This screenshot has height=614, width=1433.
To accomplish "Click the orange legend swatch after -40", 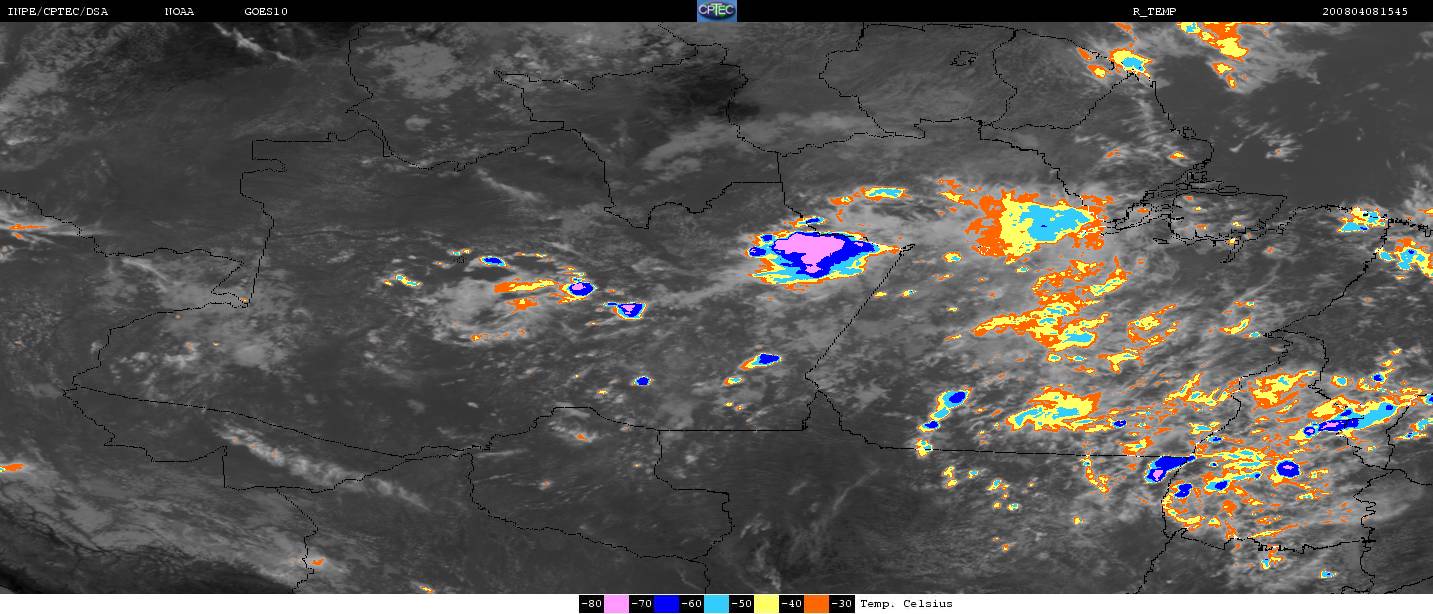I will click(816, 604).
